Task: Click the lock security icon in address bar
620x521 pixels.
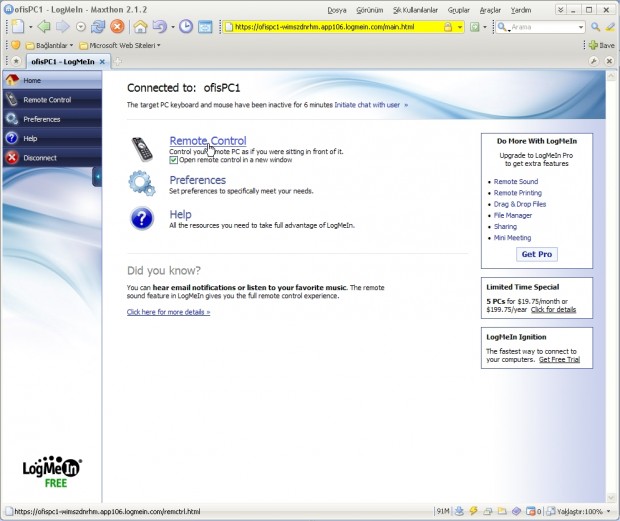Action: pos(448,27)
